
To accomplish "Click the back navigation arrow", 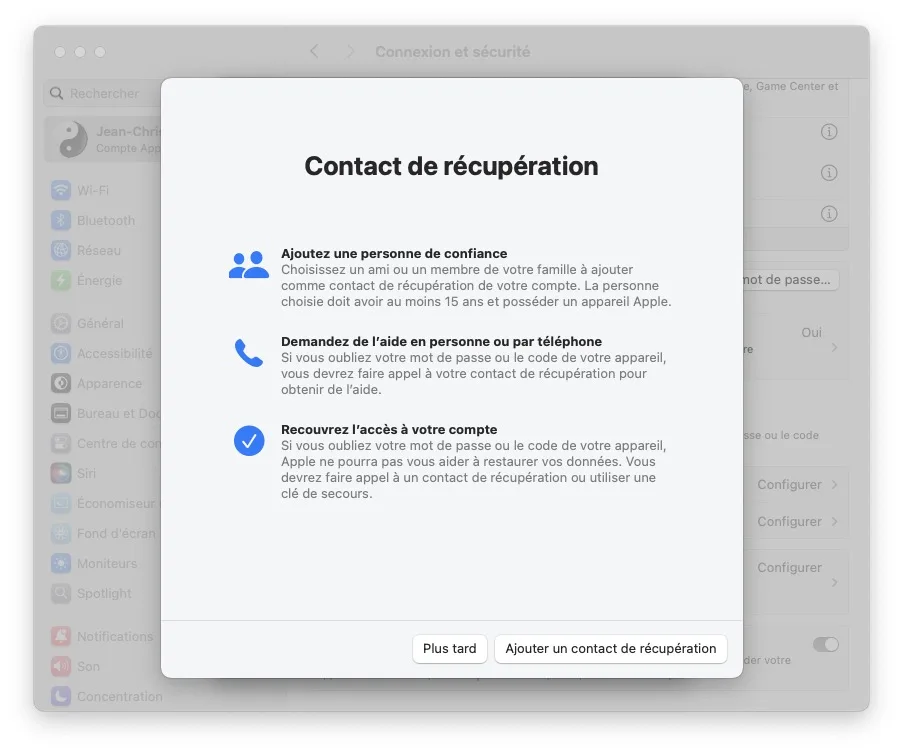I will [314, 51].
